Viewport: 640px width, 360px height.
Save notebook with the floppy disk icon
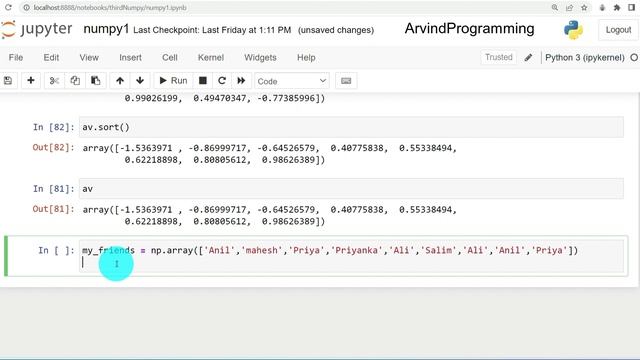pos(8,81)
